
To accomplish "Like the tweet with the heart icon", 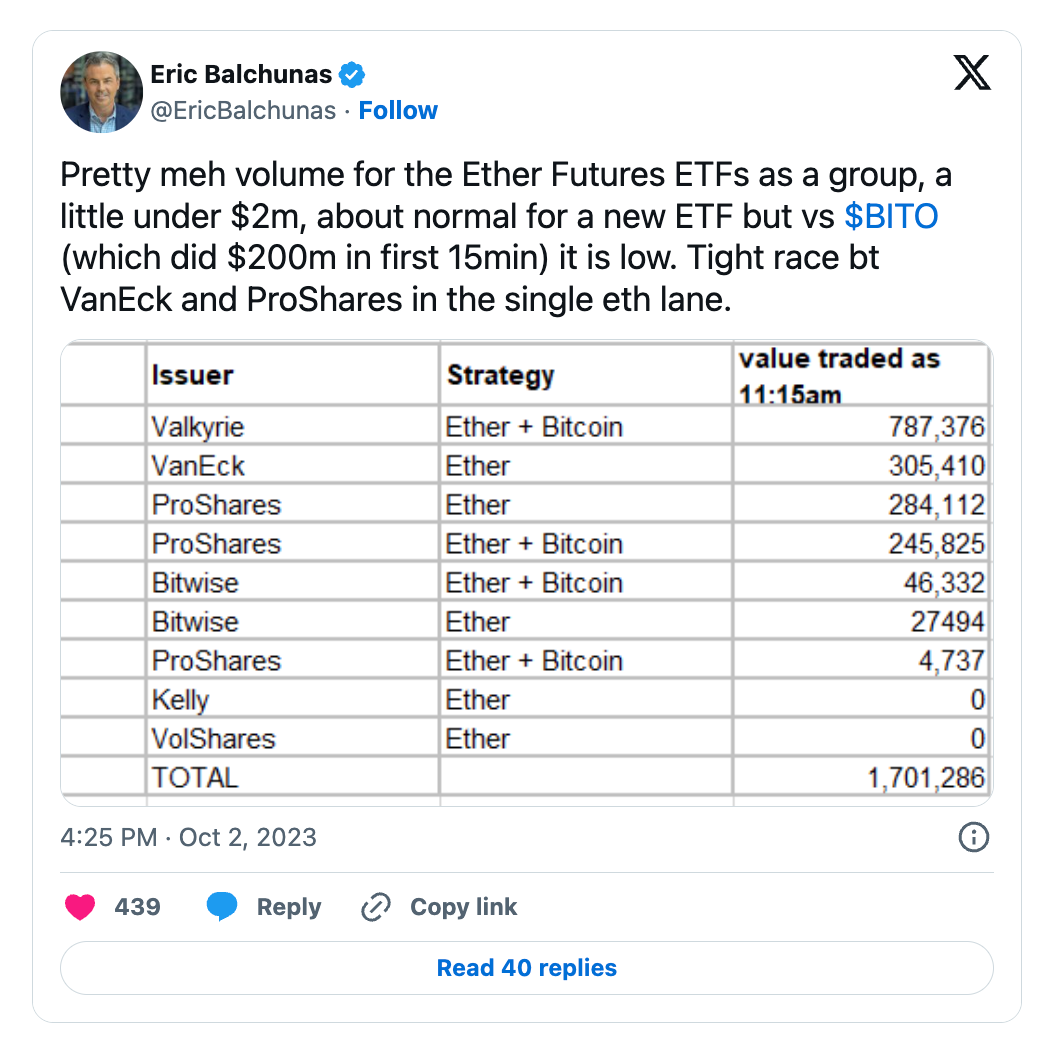I will coord(80,907).
